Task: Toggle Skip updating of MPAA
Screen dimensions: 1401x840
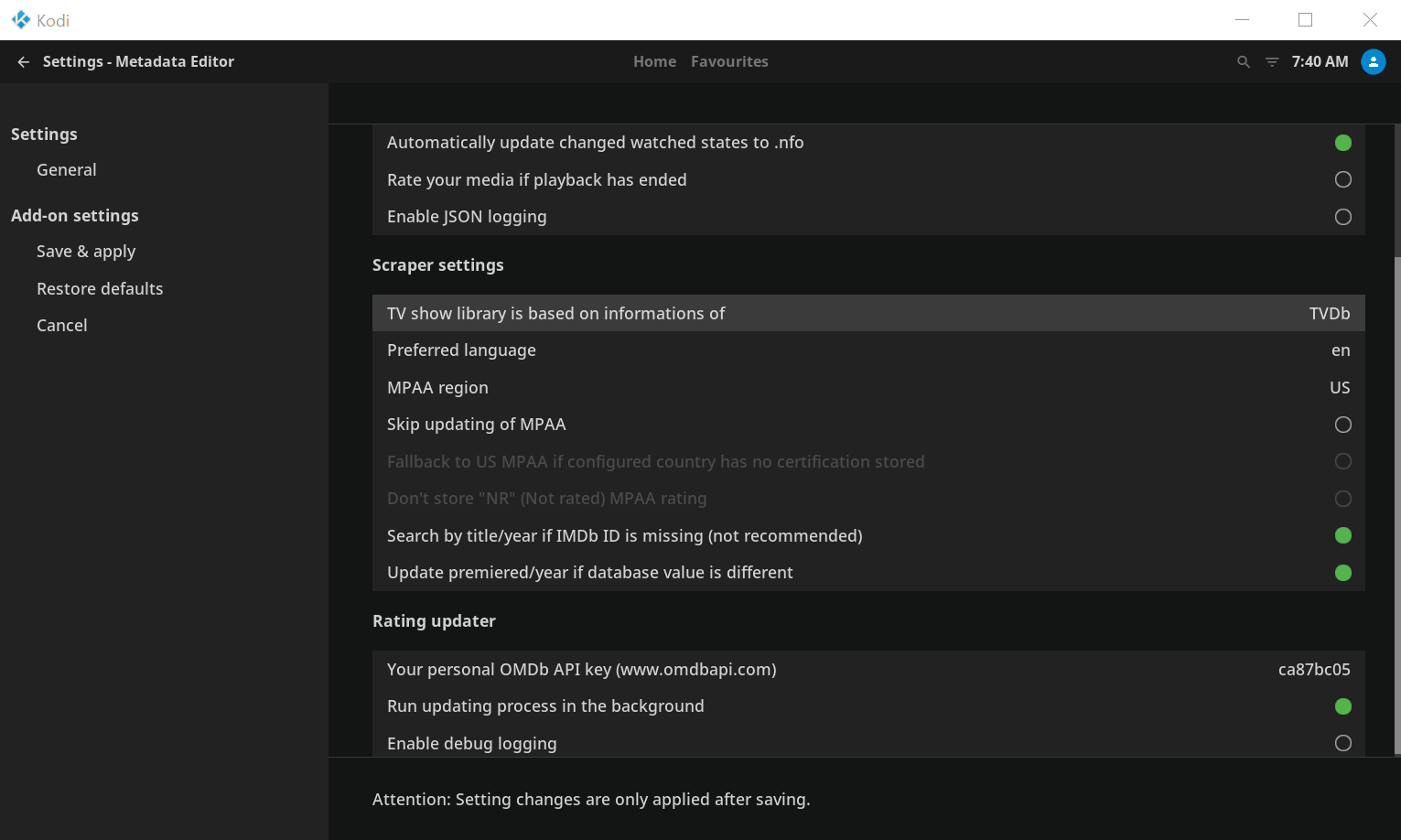Action: (x=1342, y=425)
